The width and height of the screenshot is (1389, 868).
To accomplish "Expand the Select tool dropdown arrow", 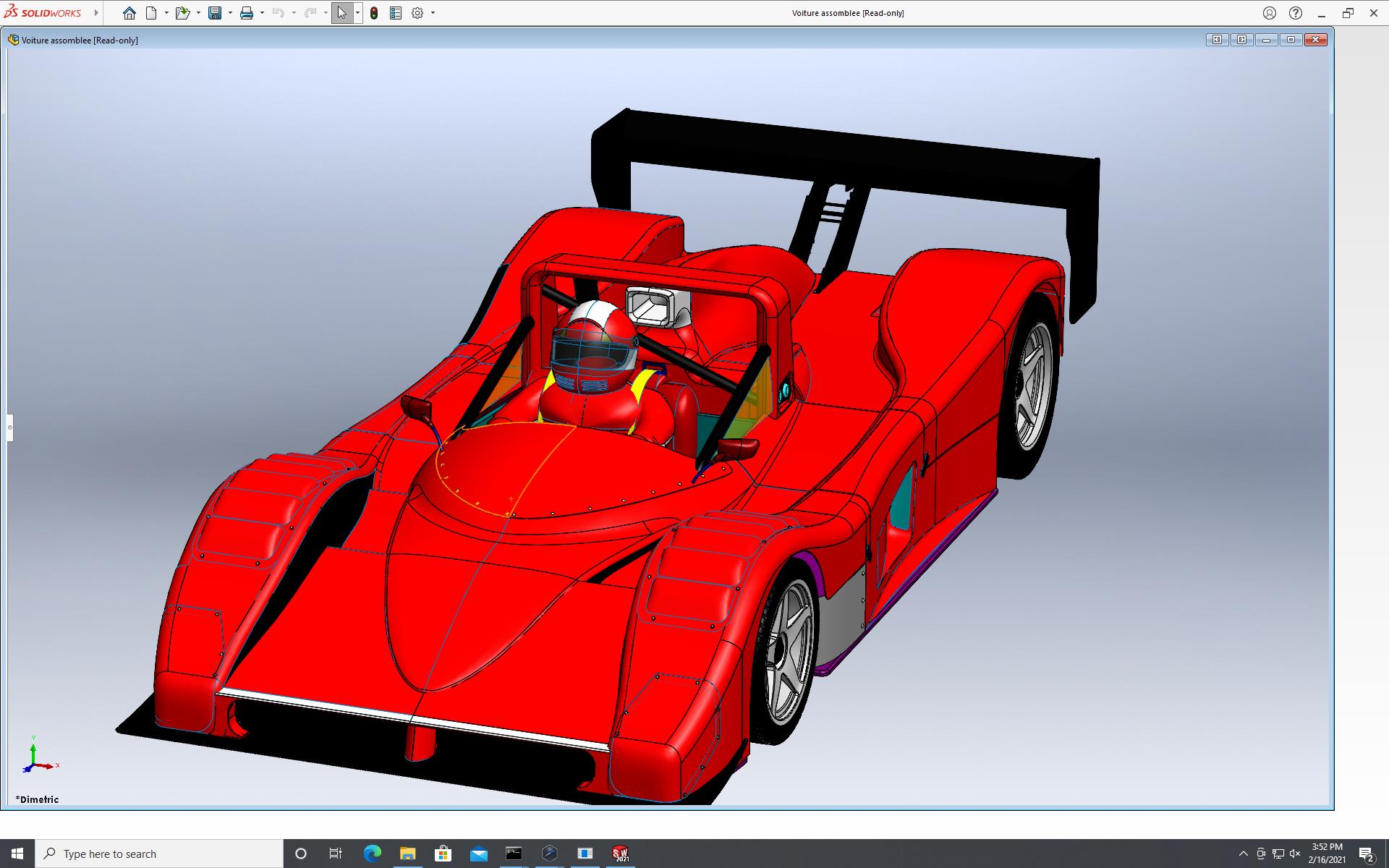I will pos(357,13).
